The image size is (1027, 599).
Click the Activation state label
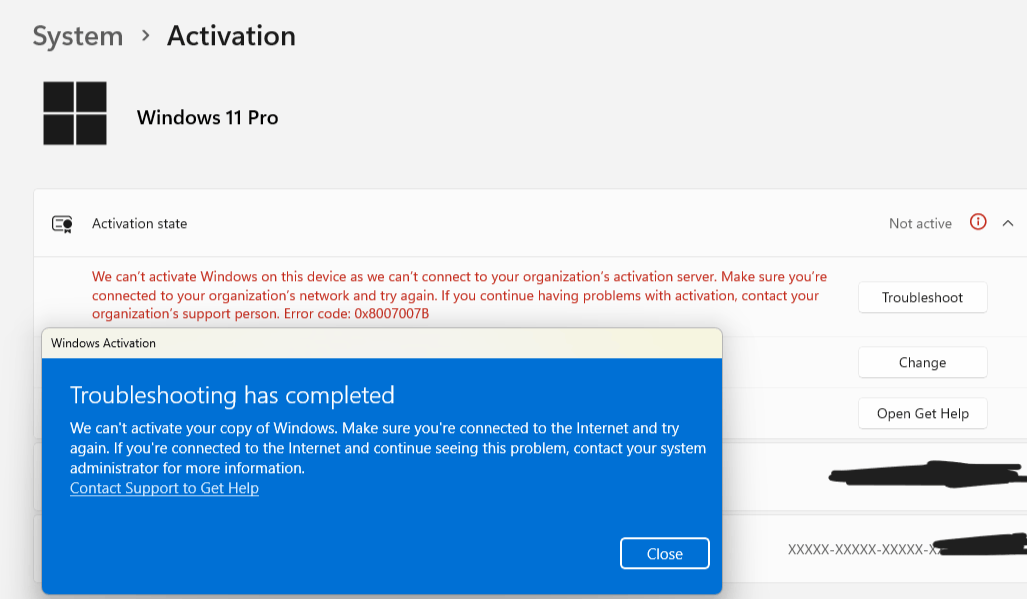point(140,223)
